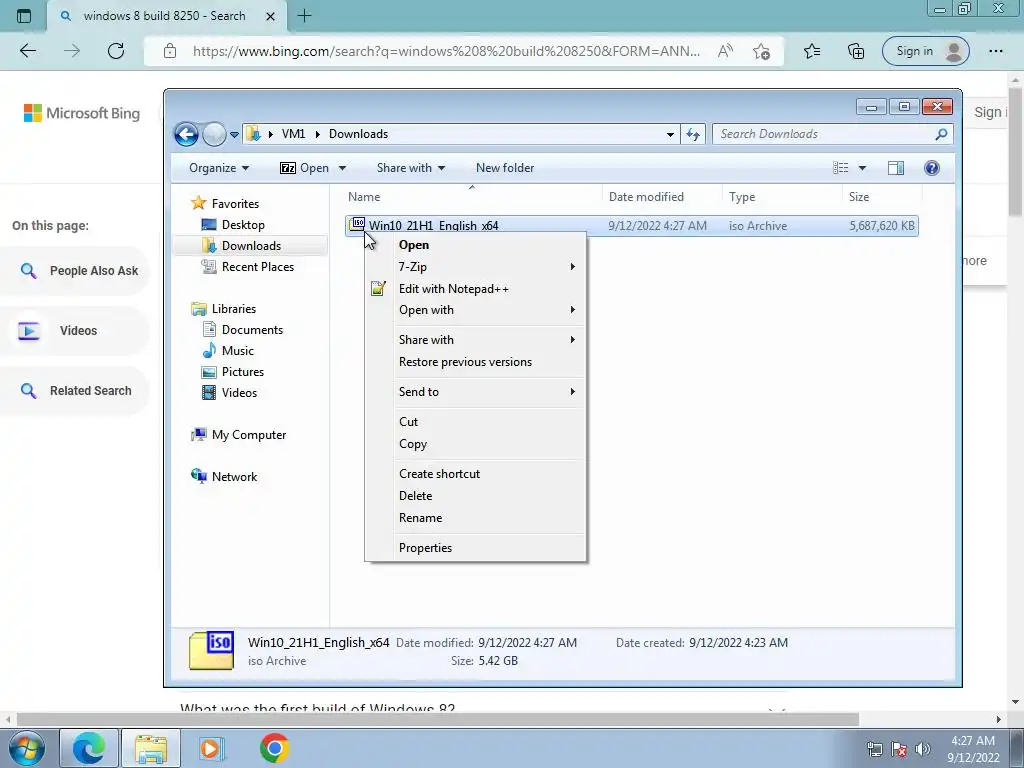This screenshot has height=768, width=1024.
Task: Click New folder in Explorer toolbar
Action: (x=505, y=168)
